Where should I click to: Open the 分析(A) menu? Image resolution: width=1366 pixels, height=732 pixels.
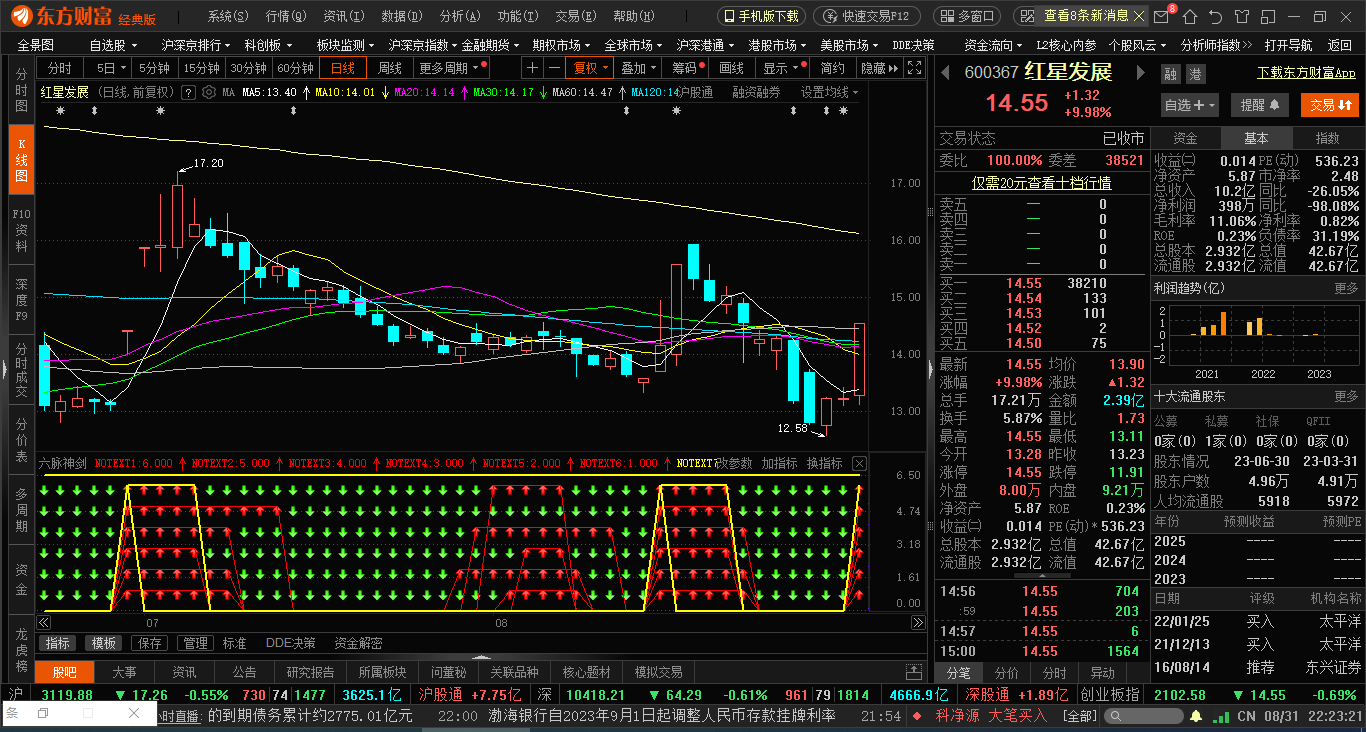[x=459, y=17]
